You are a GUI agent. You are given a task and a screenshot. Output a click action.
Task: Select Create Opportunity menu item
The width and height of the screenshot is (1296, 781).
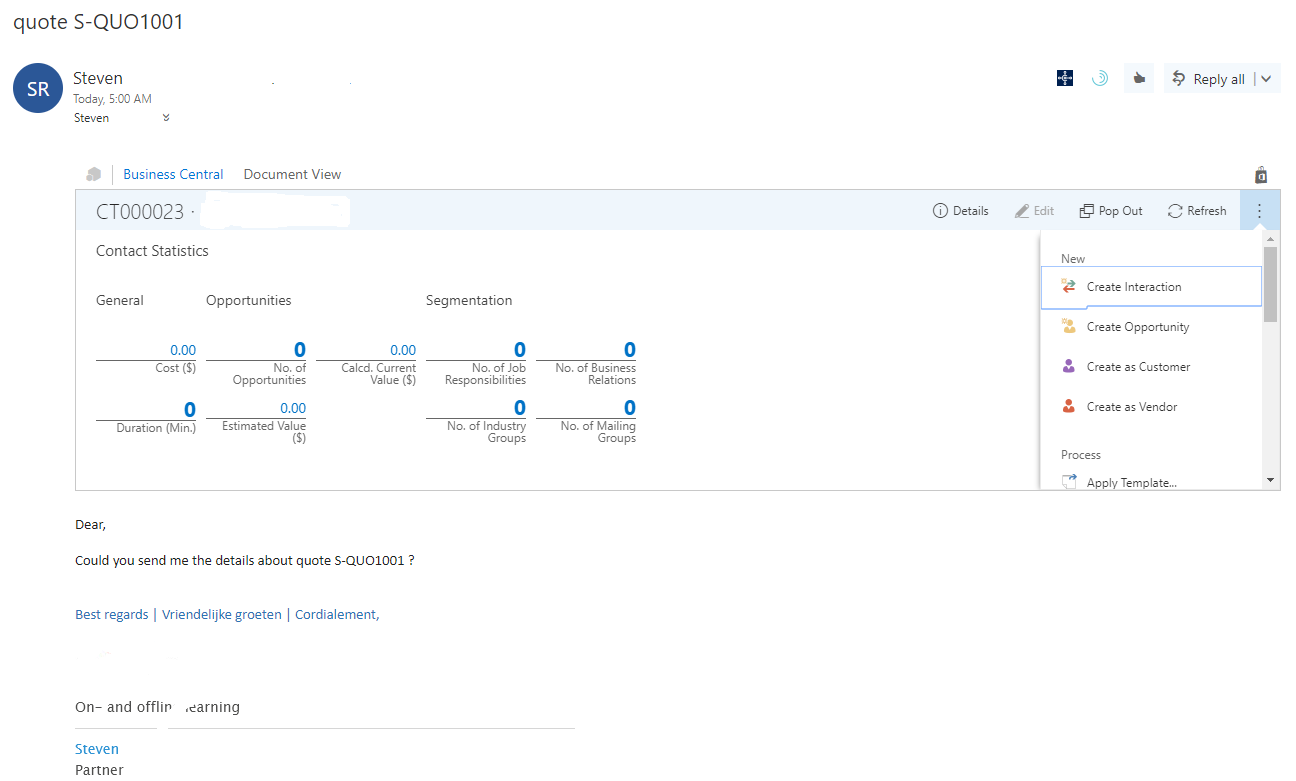(x=1151, y=327)
